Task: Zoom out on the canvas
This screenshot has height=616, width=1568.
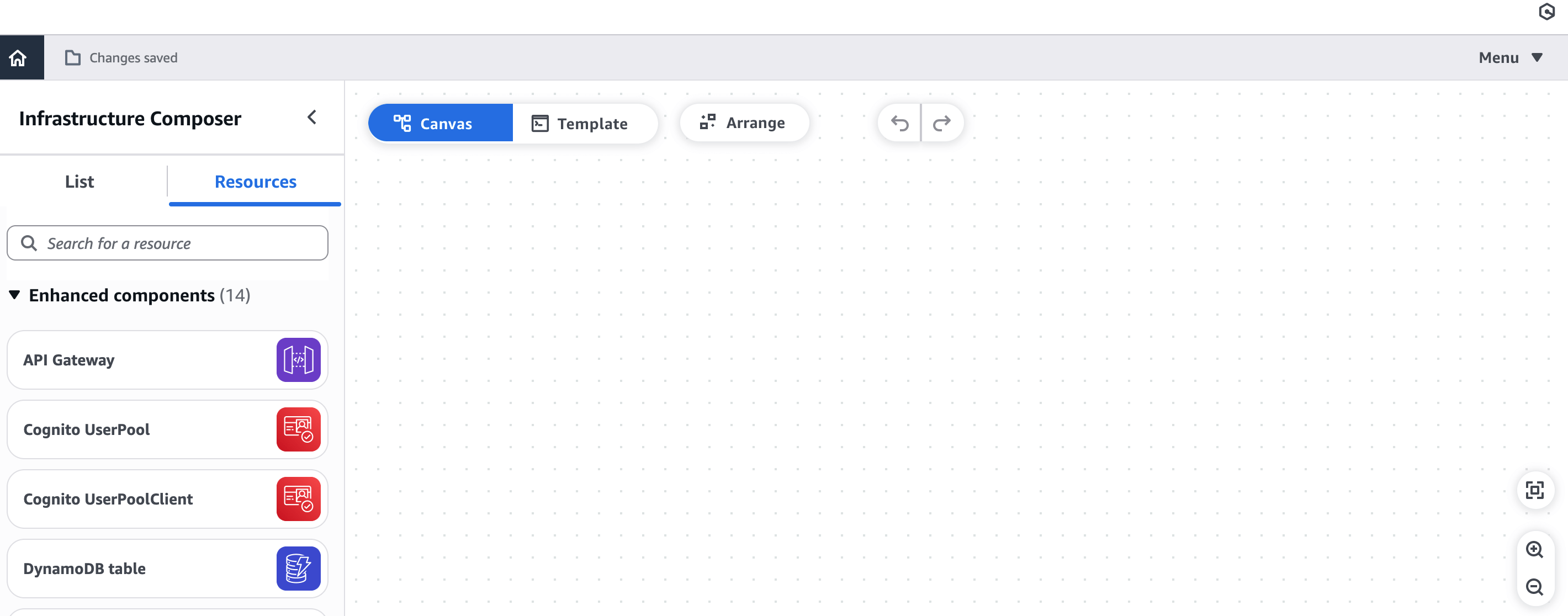Action: click(1534, 587)
